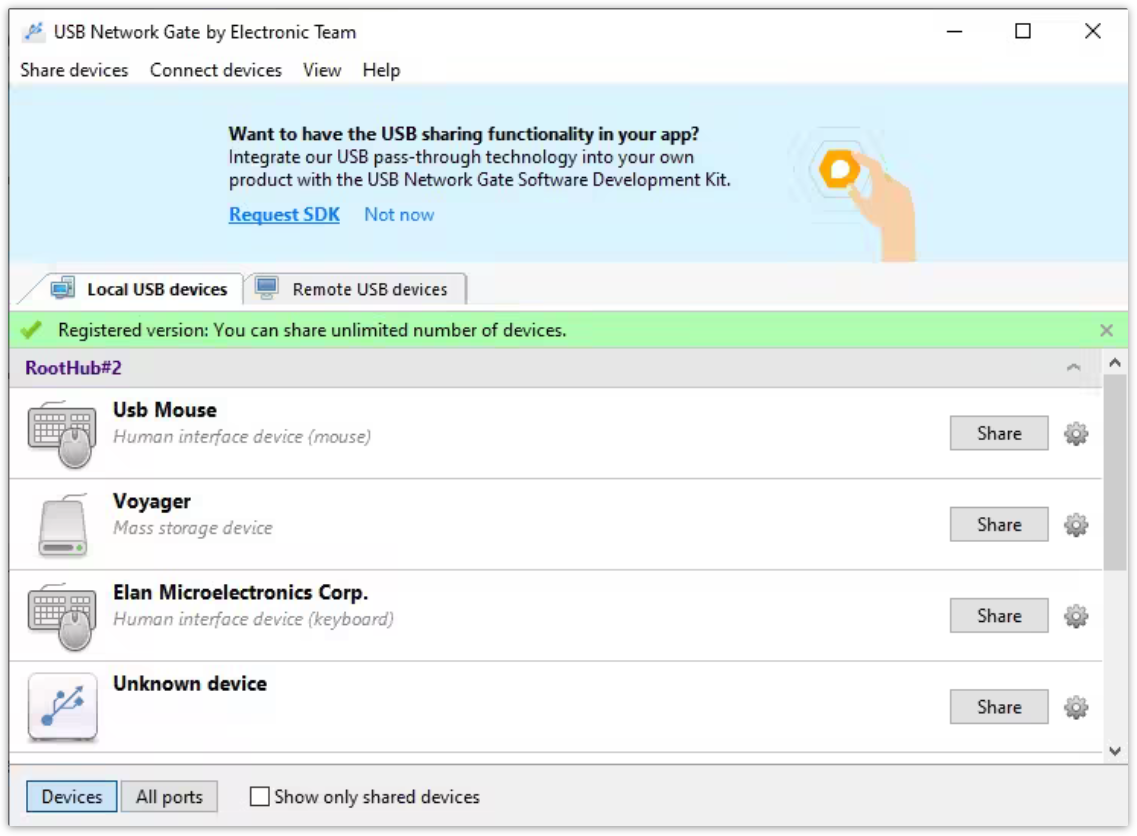Click the Usb Mouse keyboard-mouse icon

pyautogui.click(x=62, y=434)
